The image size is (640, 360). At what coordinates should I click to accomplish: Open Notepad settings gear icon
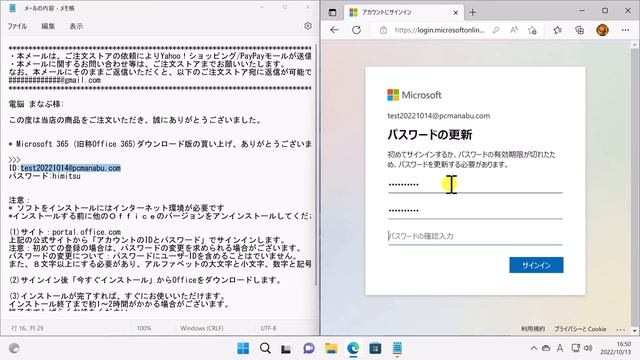coord(308,26)
